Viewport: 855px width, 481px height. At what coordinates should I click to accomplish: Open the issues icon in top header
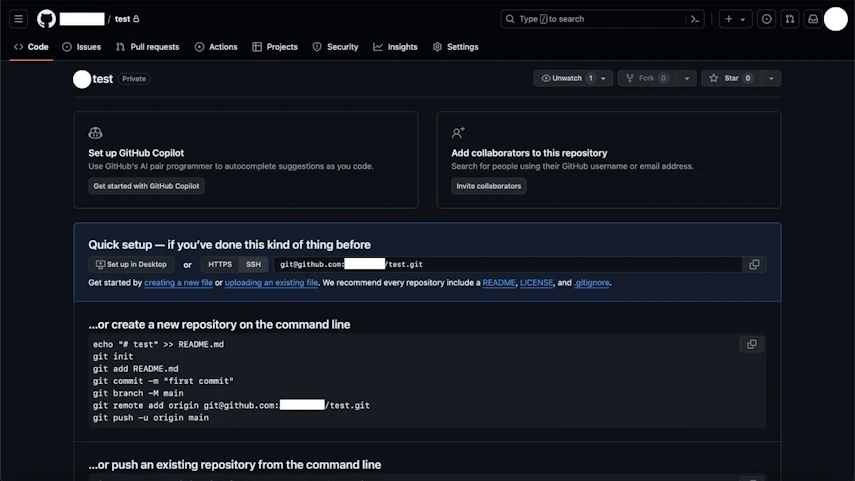point(767,19)
